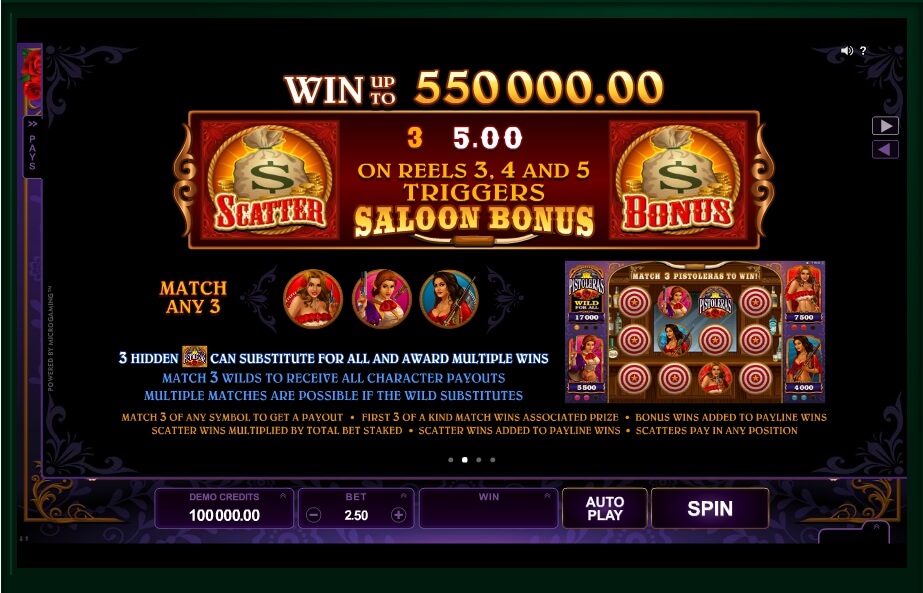Decrease bet with minus button
This screenshot has height=593, width=923.
pos(314,515)
